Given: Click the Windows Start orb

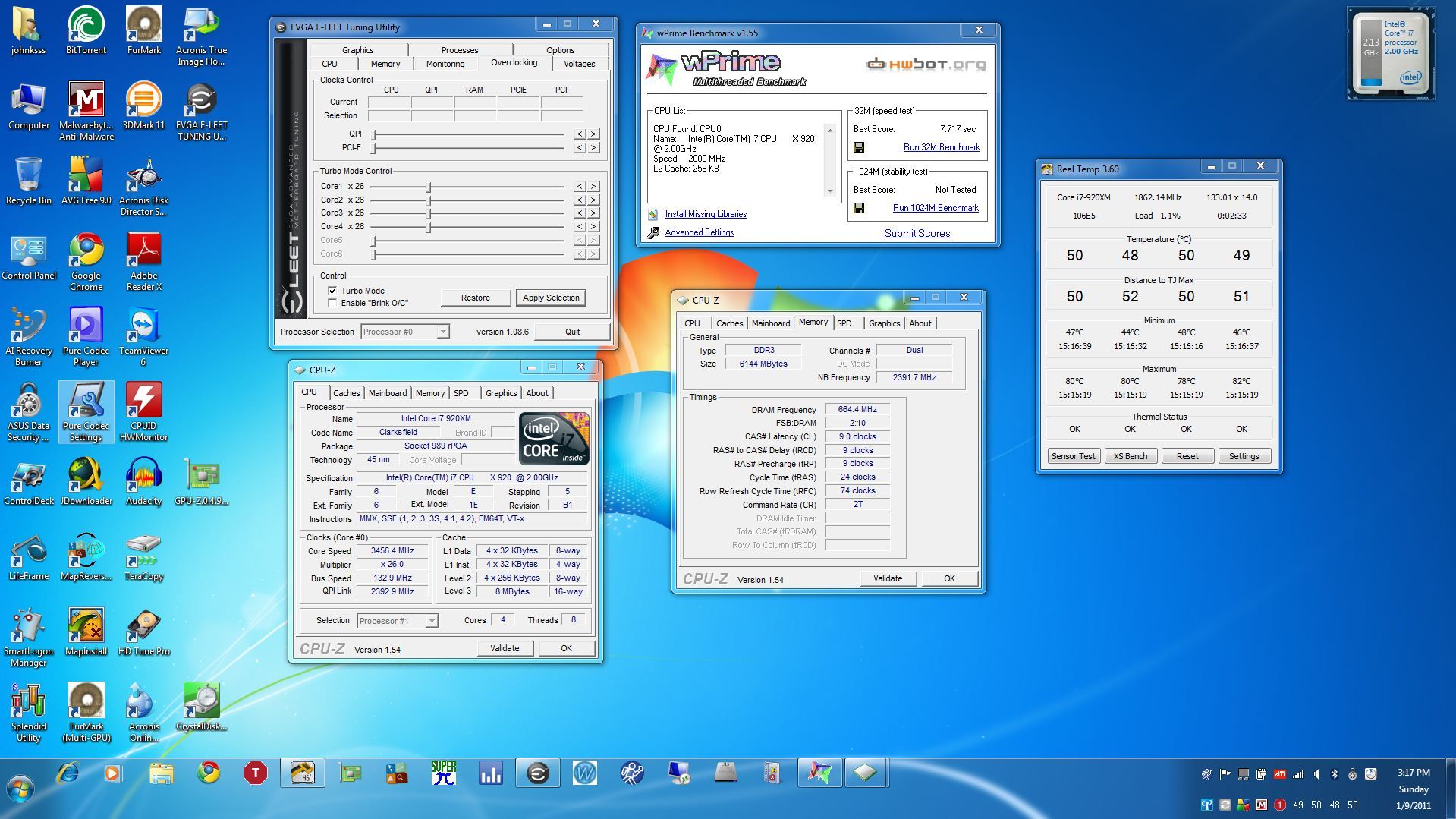Looking at the screenshot, I should pos(20,789).
